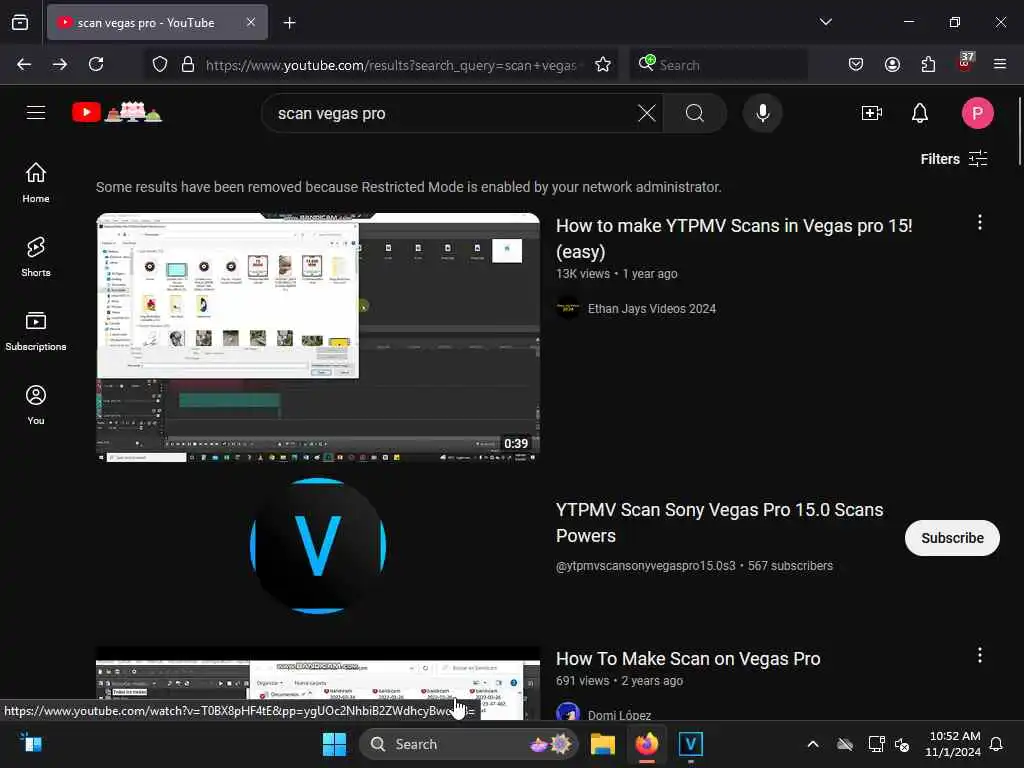Click the Windows taskbar Search box
Viewport: 1024px width, 768px height.
(x=469, y=744)
